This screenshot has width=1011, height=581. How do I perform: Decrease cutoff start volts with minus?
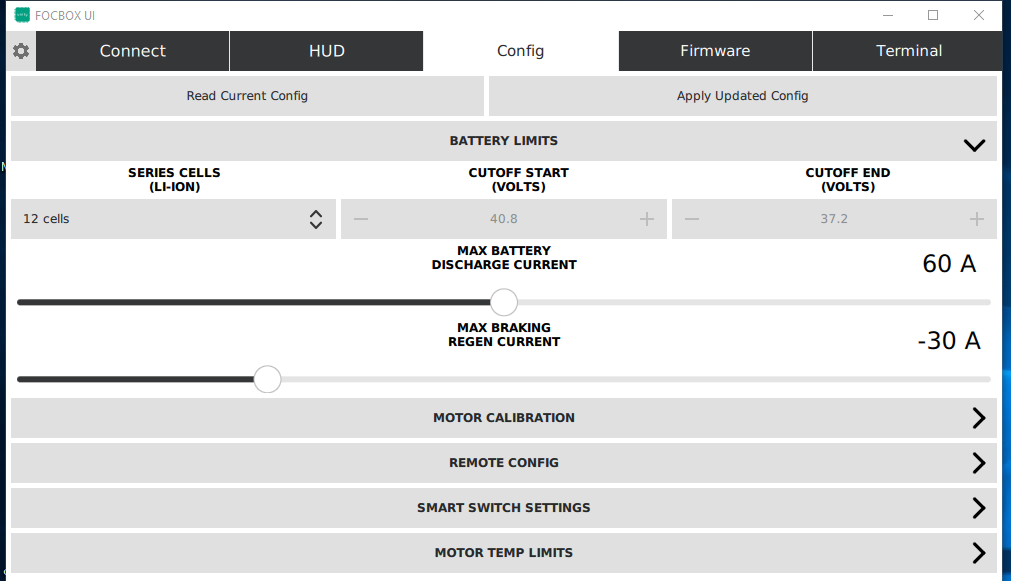pos(361,219)
